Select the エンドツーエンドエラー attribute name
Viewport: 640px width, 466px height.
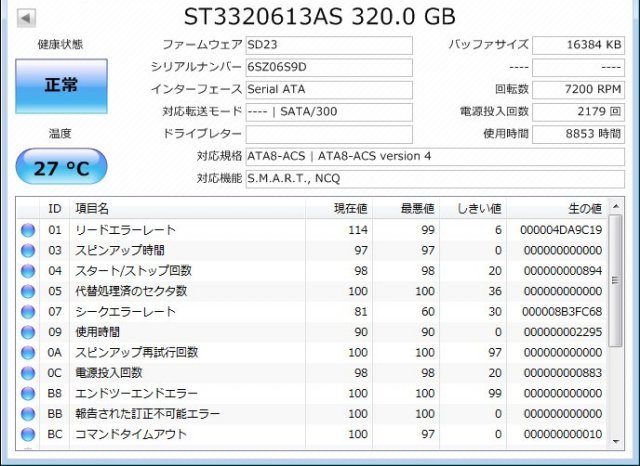tap(137, 393)
